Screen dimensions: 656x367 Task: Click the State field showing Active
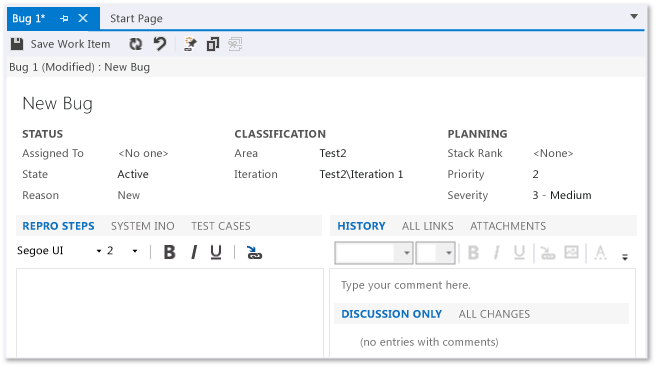click(x=133, y=174)
